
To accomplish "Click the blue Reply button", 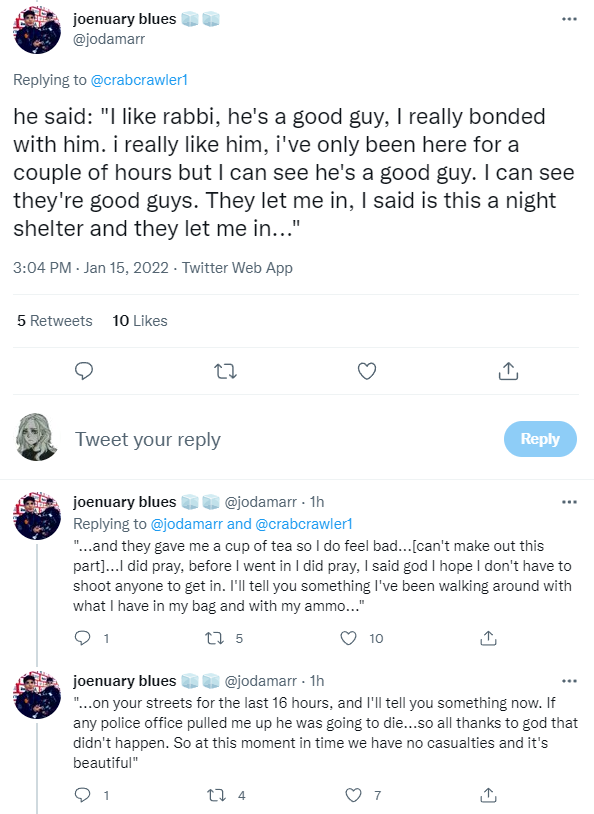I will 540,439.
